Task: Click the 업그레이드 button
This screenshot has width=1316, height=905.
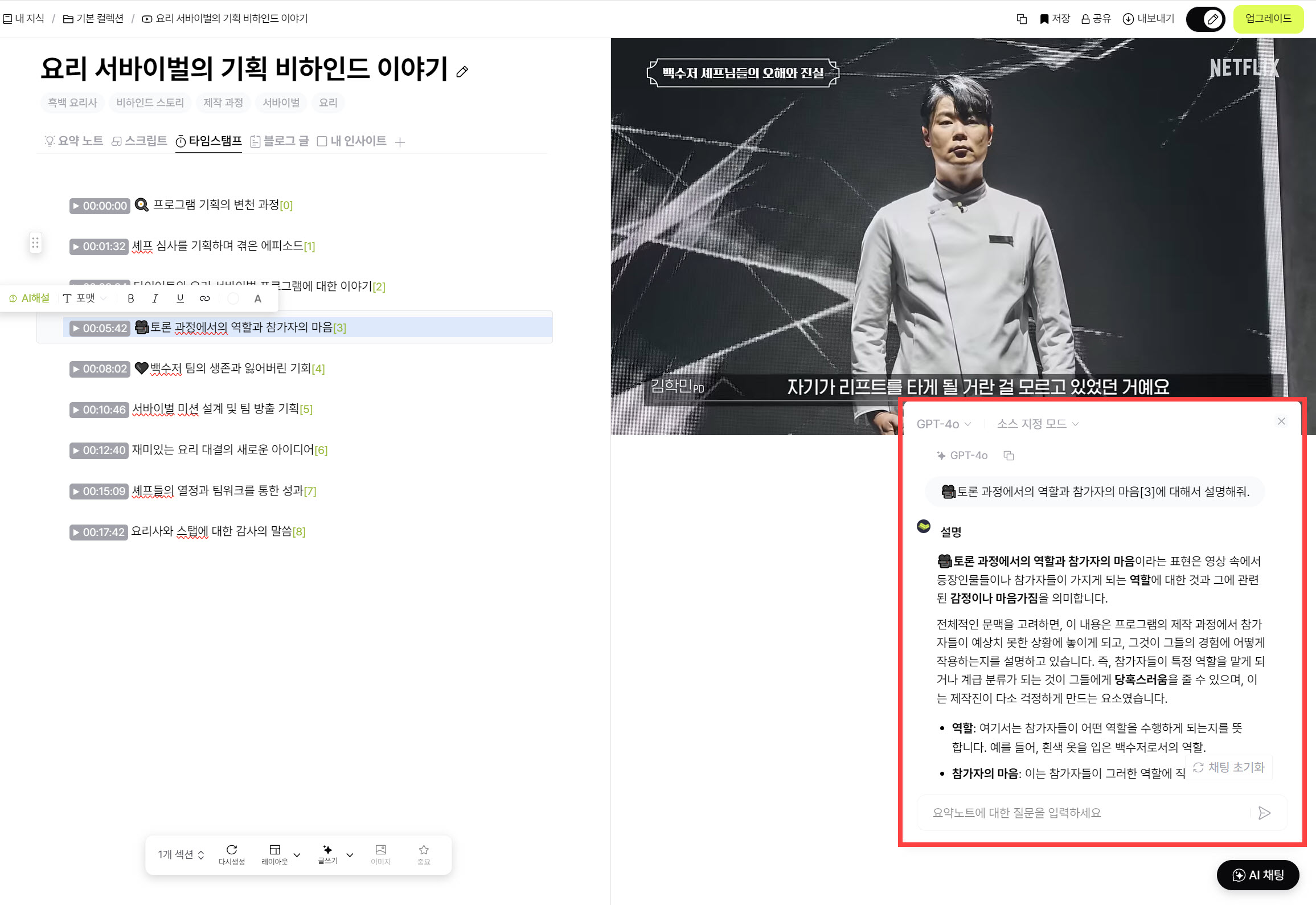Action: [1268, 19]
